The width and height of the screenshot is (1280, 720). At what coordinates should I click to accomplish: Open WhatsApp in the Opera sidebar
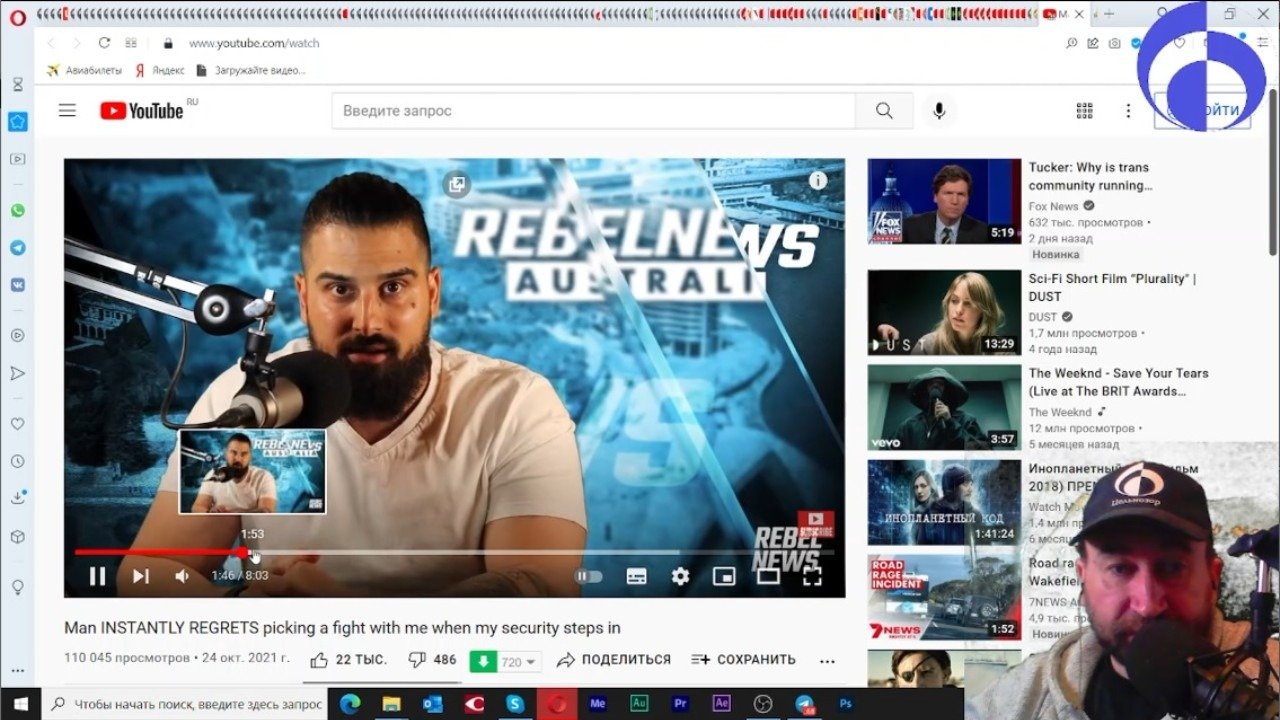pyautogui.click(x=17, y=211)
